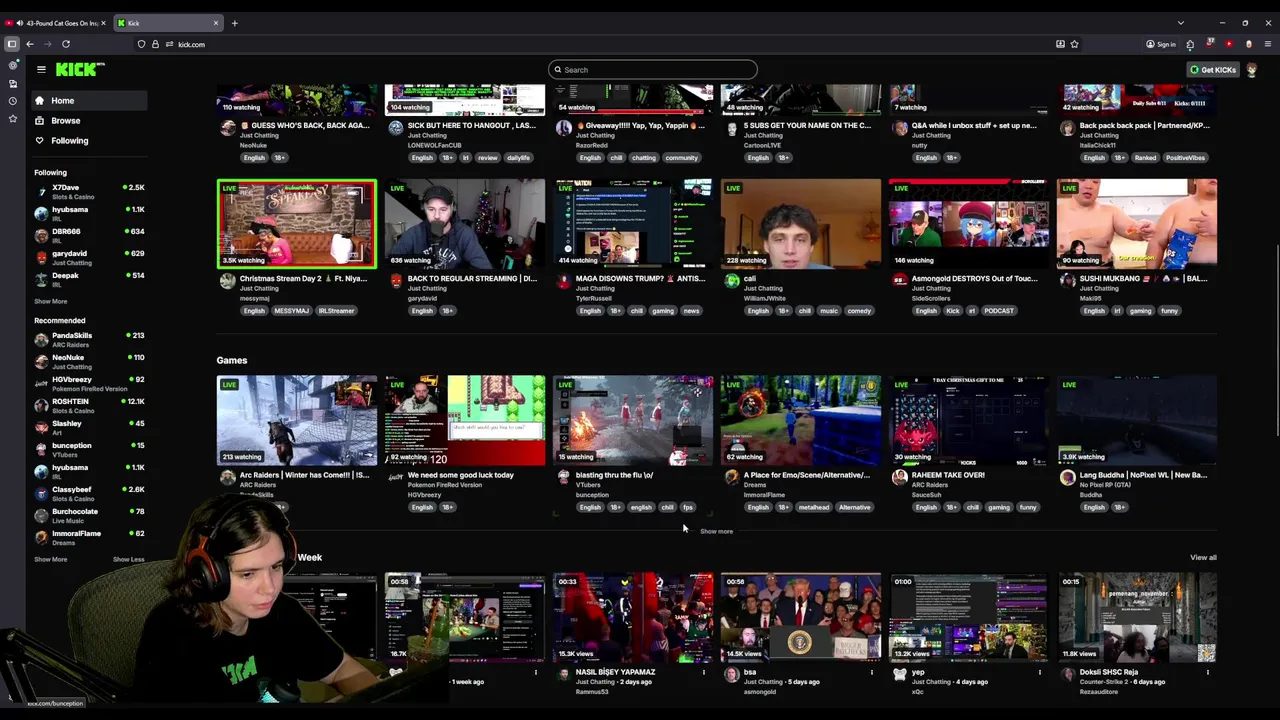Click the install app icon in address bar
This screenshot has width=1280, height=720.
click(x=1060, y=44)
